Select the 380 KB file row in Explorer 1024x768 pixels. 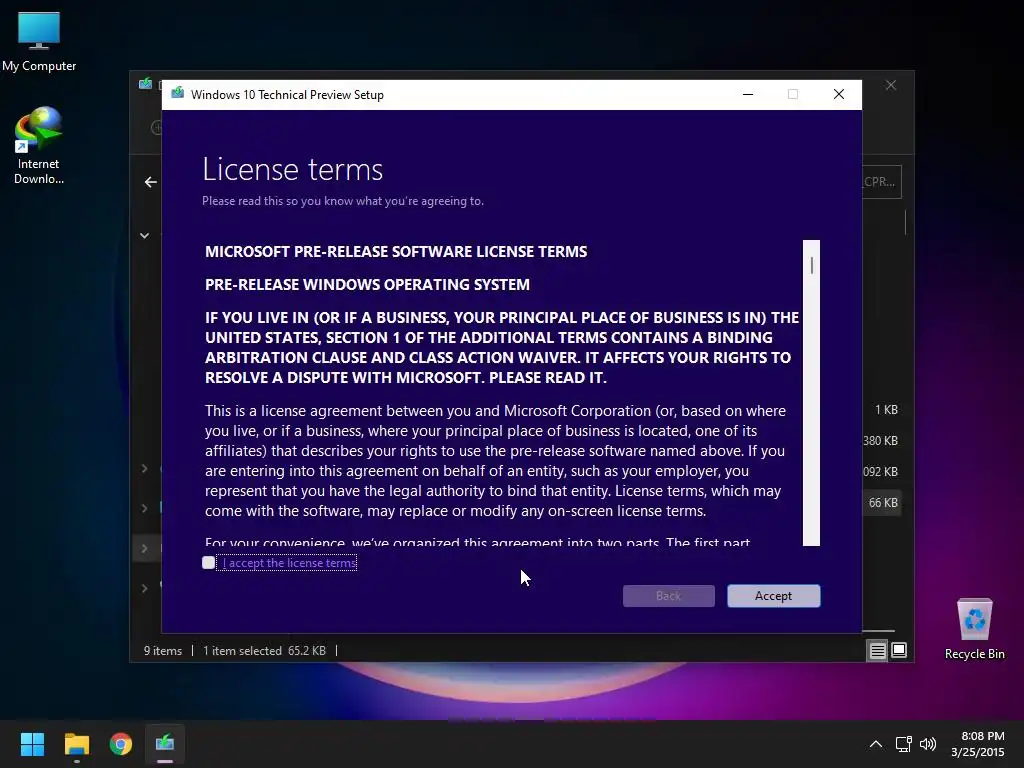point(882,441)
